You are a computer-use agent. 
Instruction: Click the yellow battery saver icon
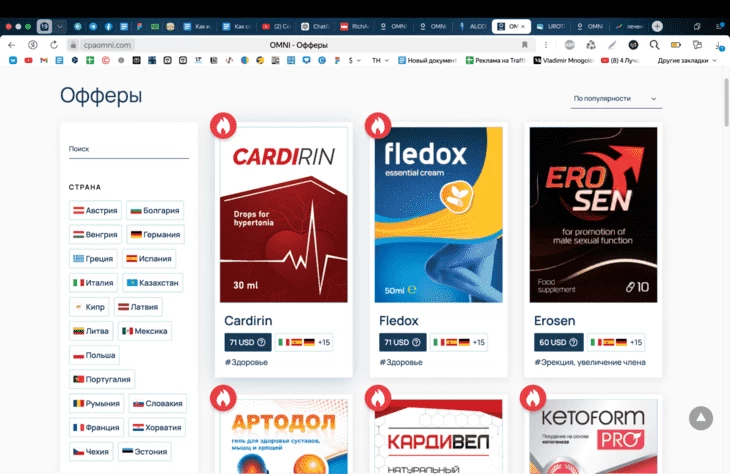(676, 45)
